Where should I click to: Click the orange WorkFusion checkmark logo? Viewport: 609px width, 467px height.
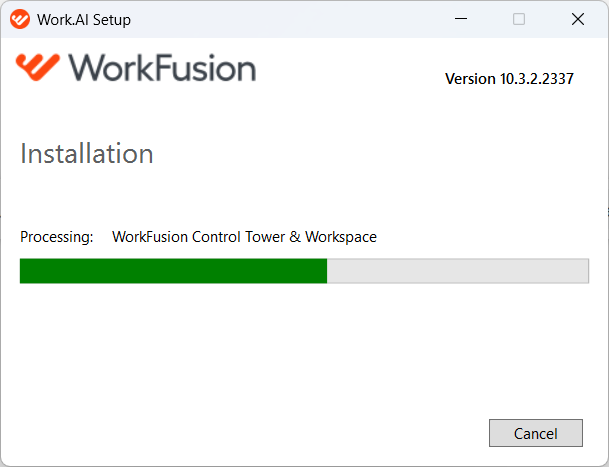coord(38,67)
